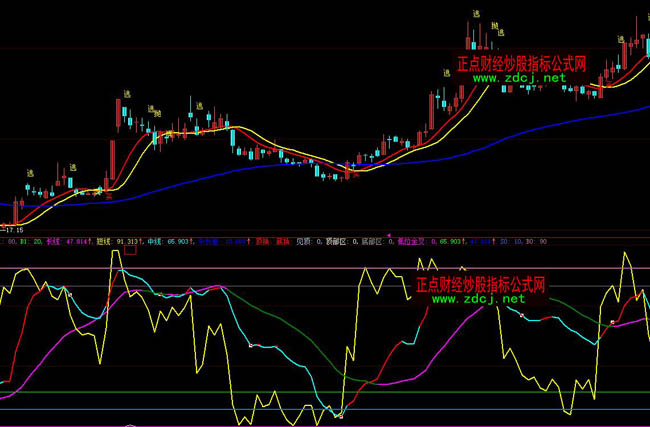Click the small red square marker atop the indicator pane
Screen dimensions: 650x427
tap(129, 248)
